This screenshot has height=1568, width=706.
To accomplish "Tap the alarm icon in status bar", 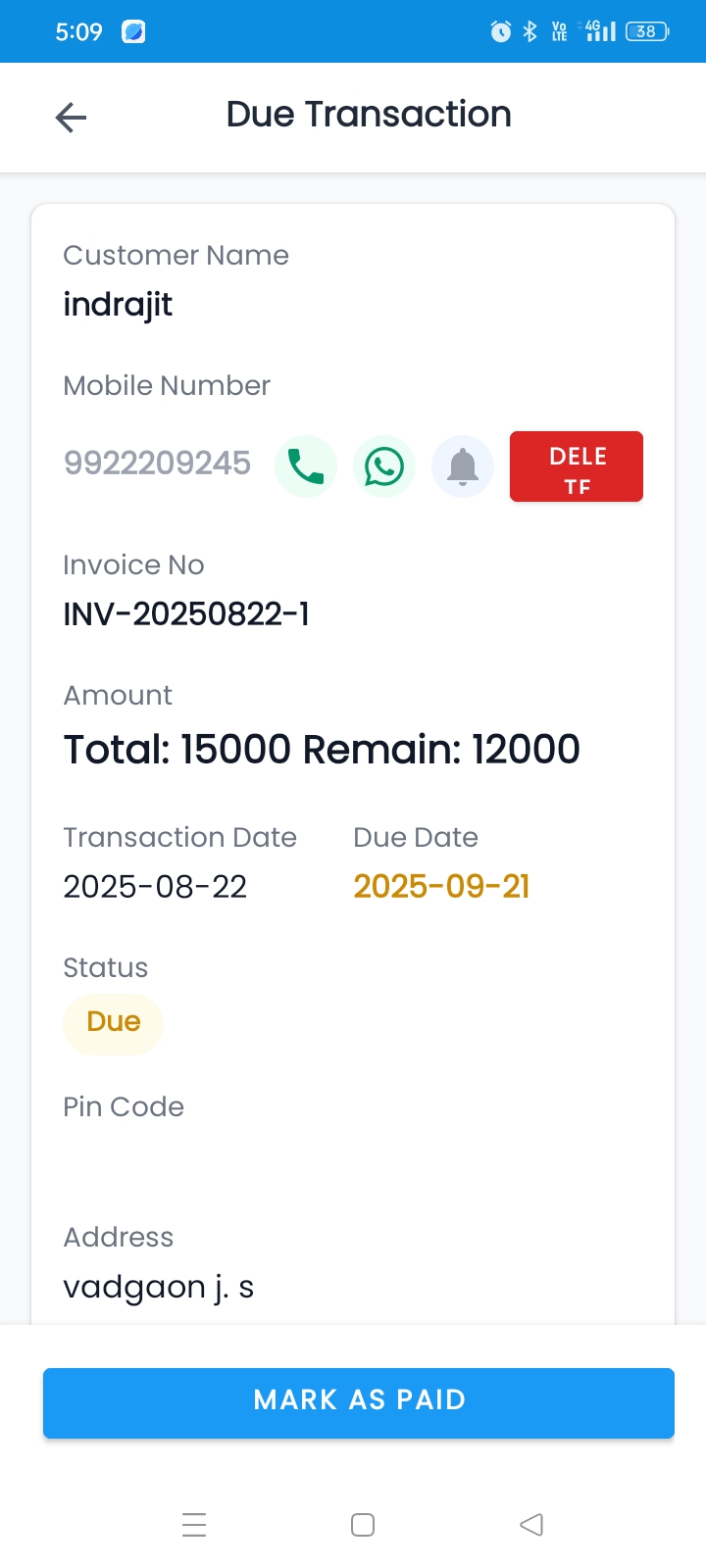I will click(500, 31).
